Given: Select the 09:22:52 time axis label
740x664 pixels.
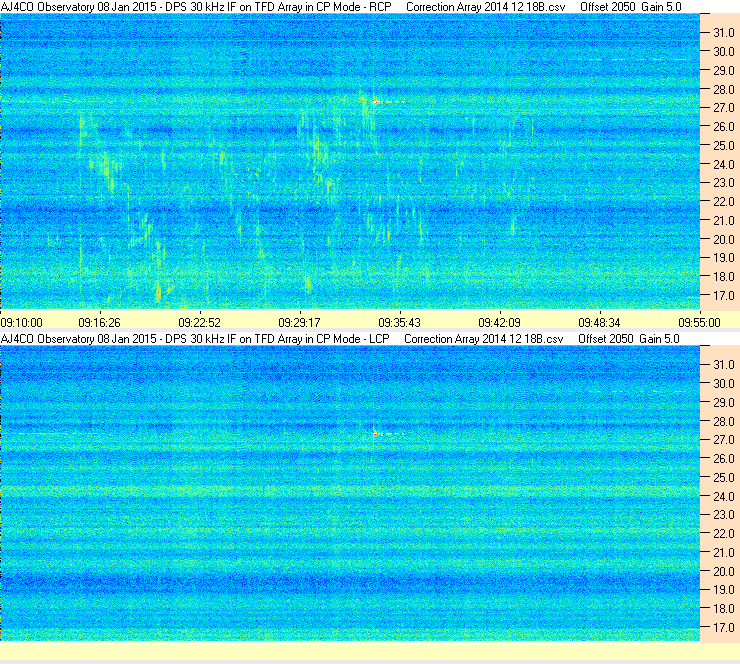Looking at the screenshot, I should 199,323.
